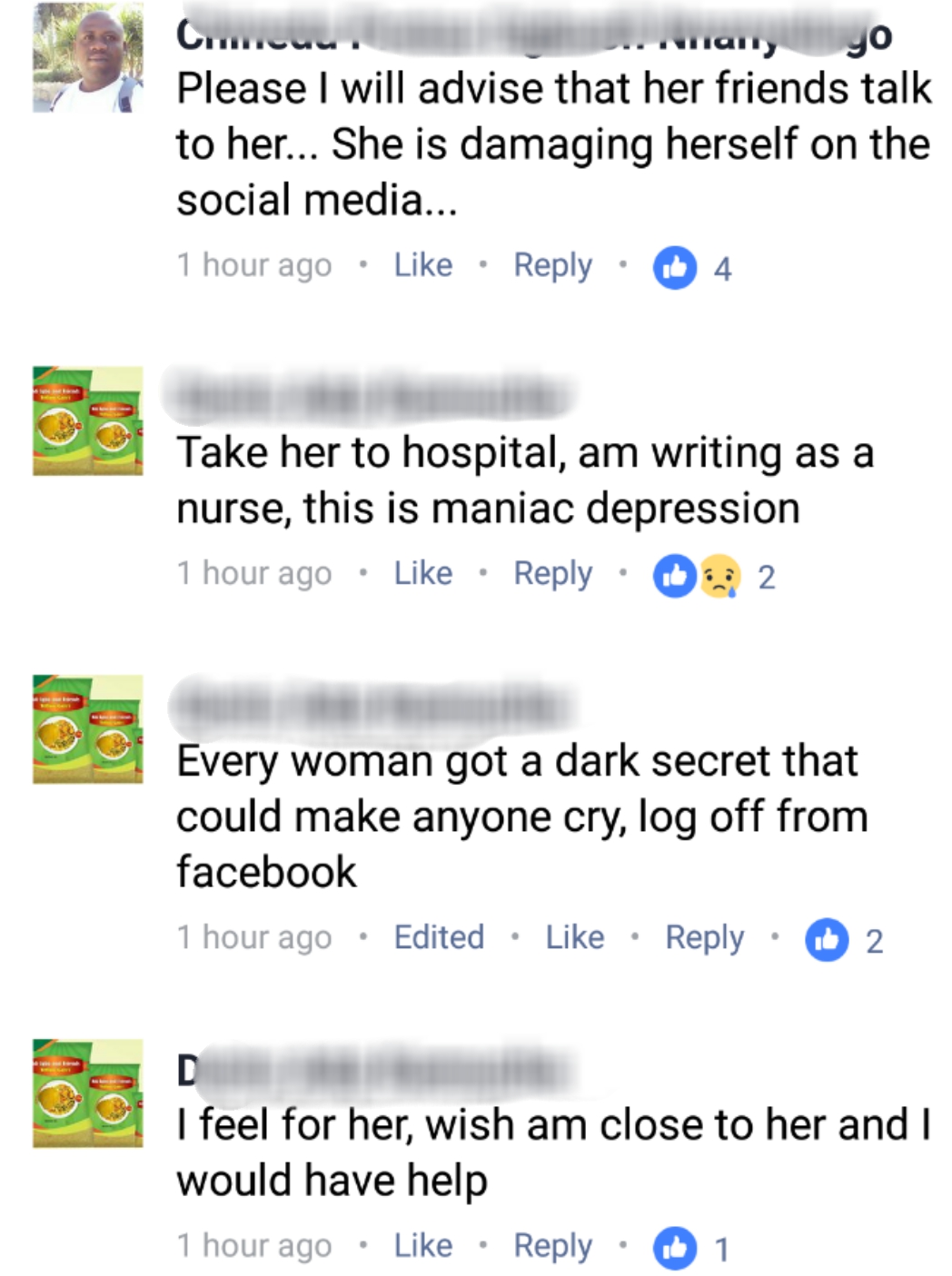Image resolution: width=952 pixels, height=1276 pixels.
Task: Click the '1 hour ago' timestamp on first comment
Action: (x=254, y=265)
